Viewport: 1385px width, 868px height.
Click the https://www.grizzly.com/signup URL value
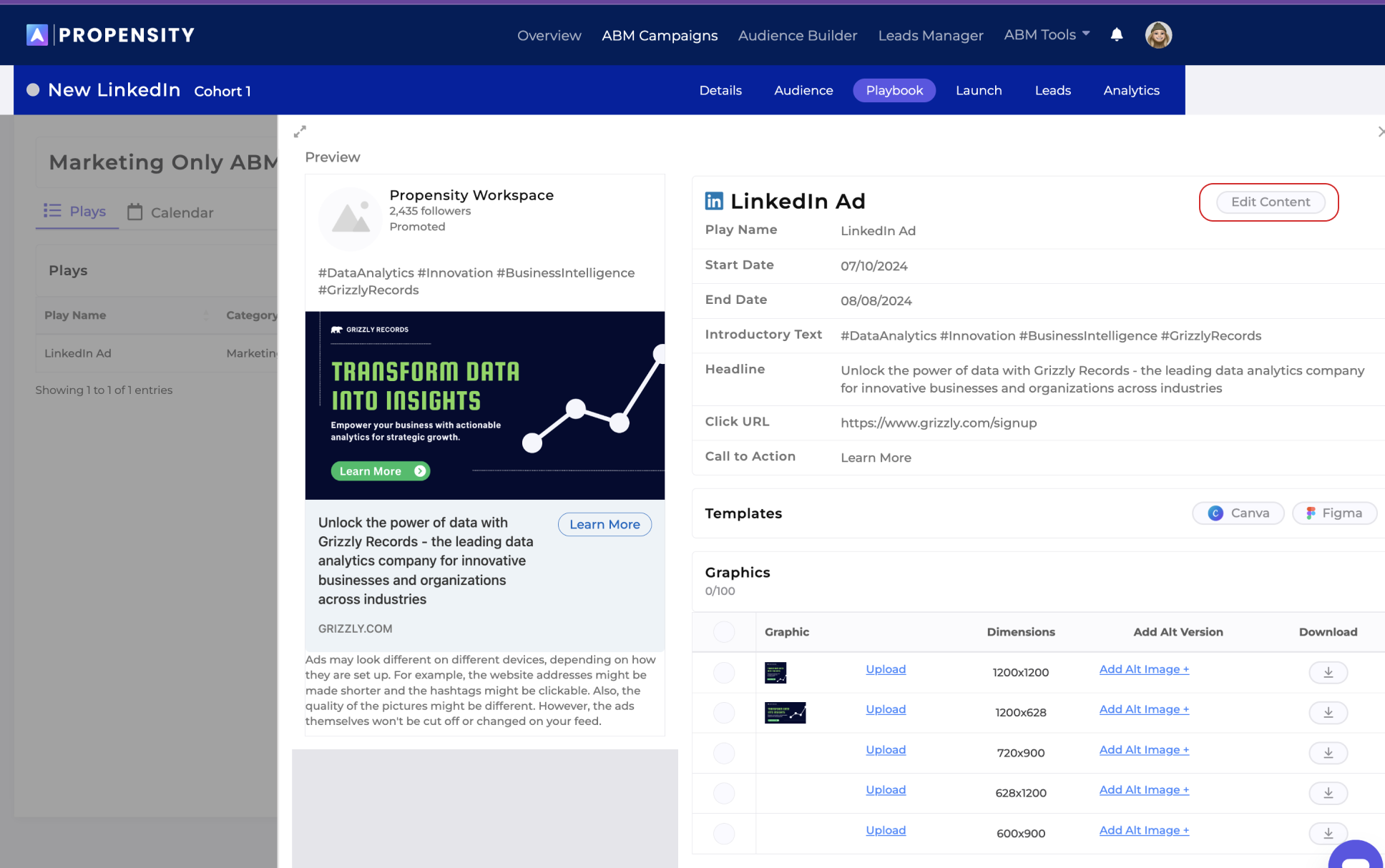[x=939, y=423]
